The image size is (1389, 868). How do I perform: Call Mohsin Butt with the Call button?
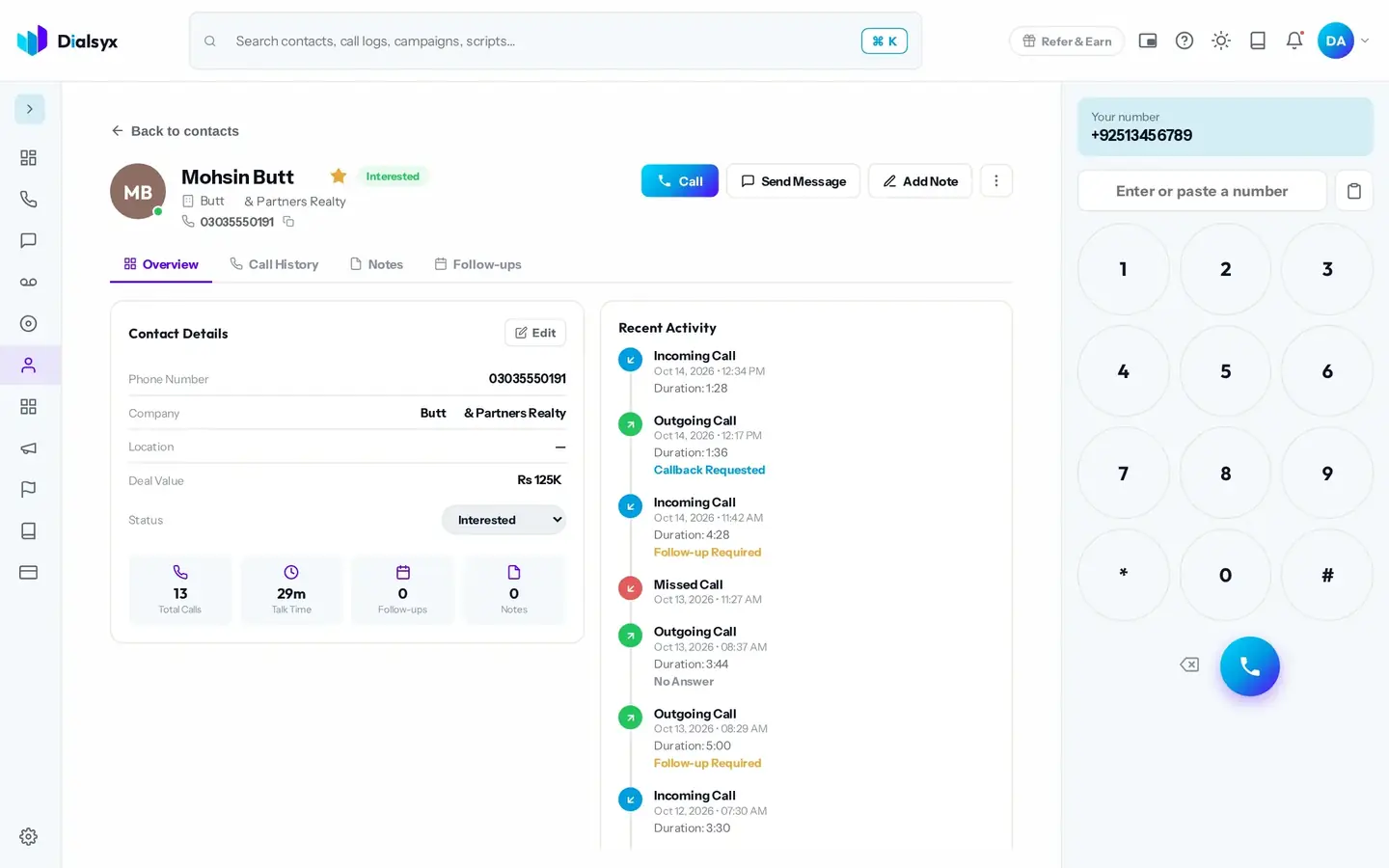(680, 180)
